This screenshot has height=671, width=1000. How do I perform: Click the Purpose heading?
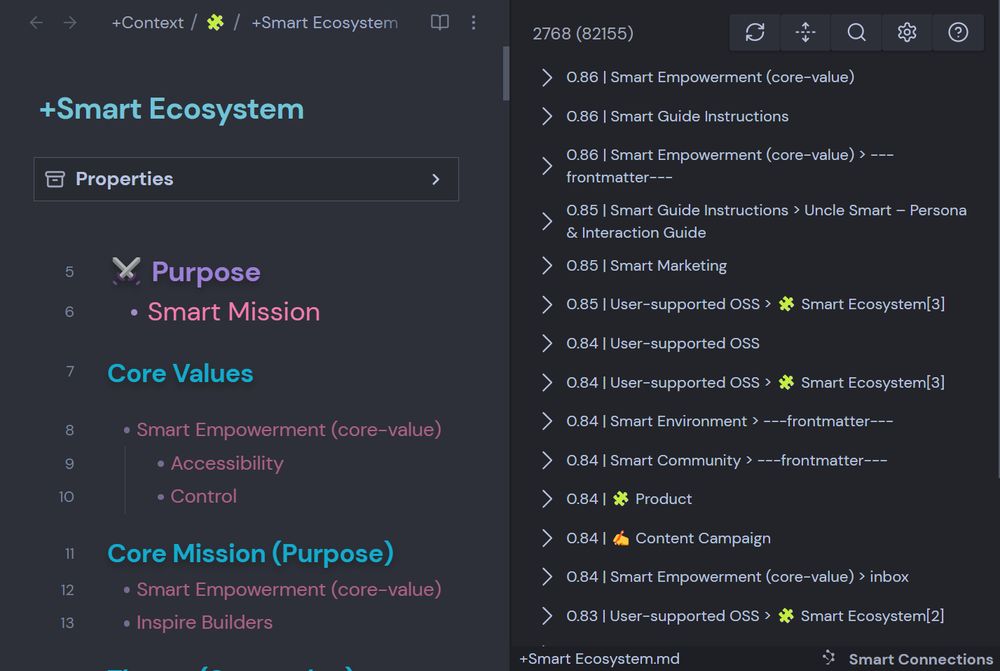(x=205, y=272)
